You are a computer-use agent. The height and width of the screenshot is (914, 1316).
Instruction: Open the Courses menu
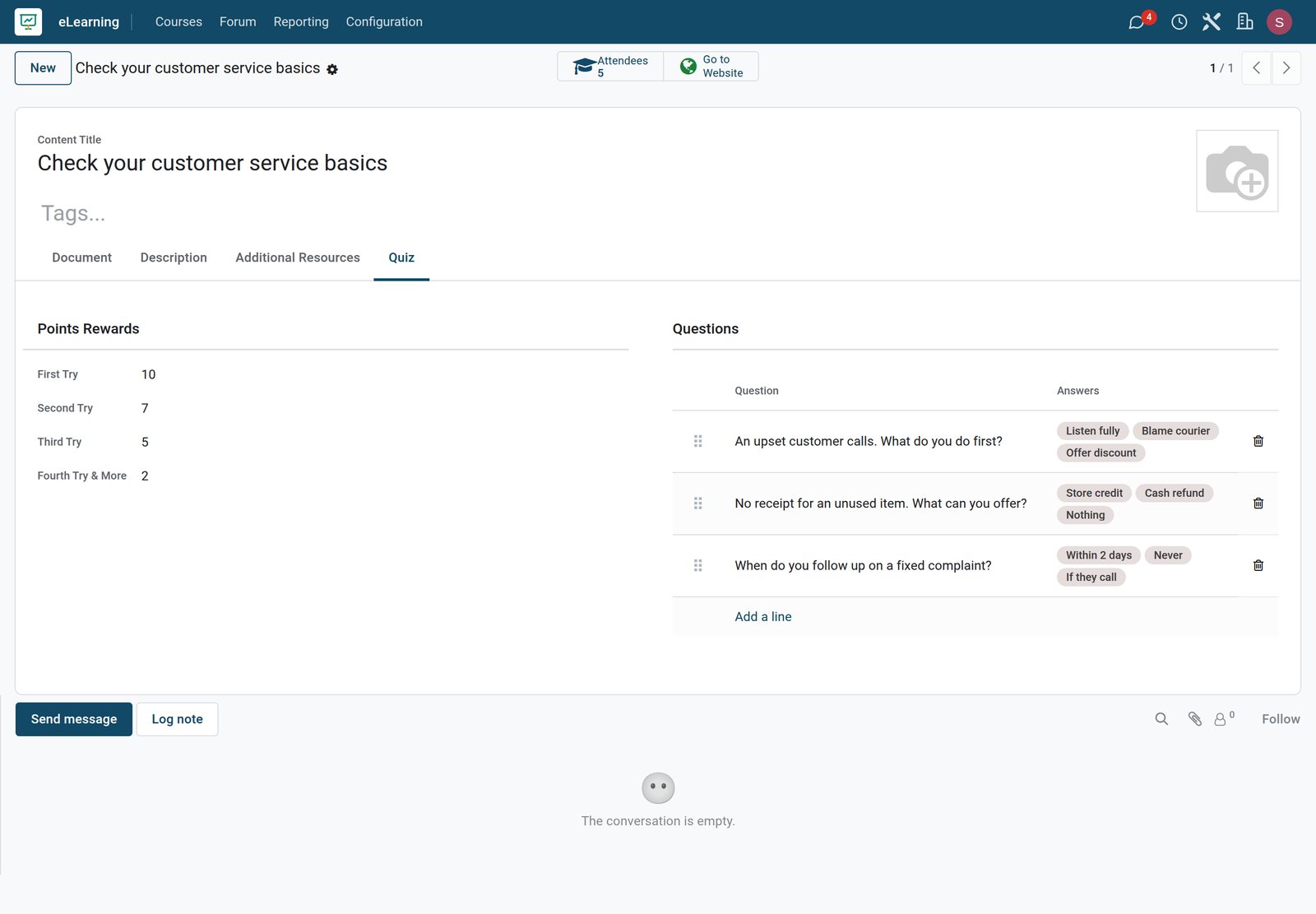pyautogui.click(x=178, y=22)
